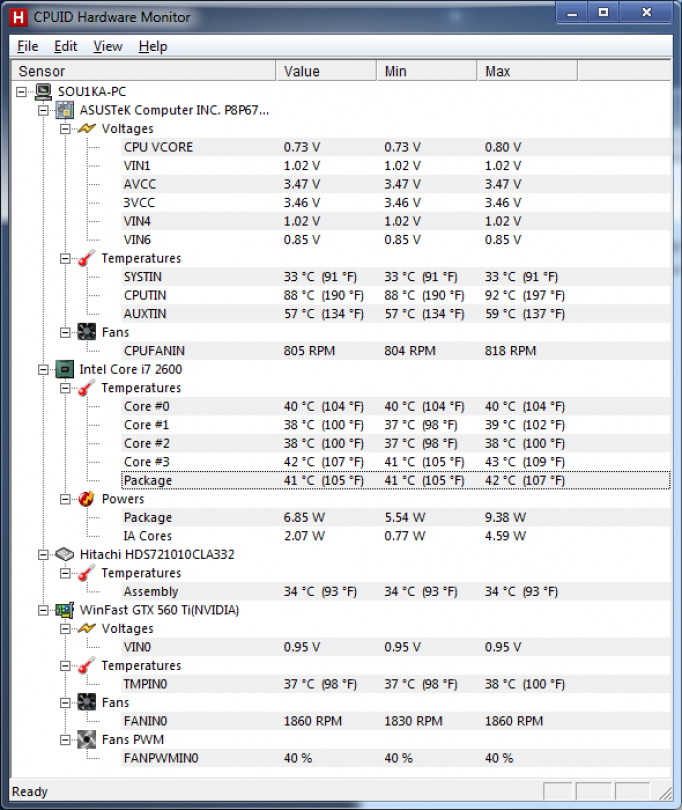Image resolution: width=682 pixels, height=810 pixels.
Task: Open the File menu
Action: [27, 46]
